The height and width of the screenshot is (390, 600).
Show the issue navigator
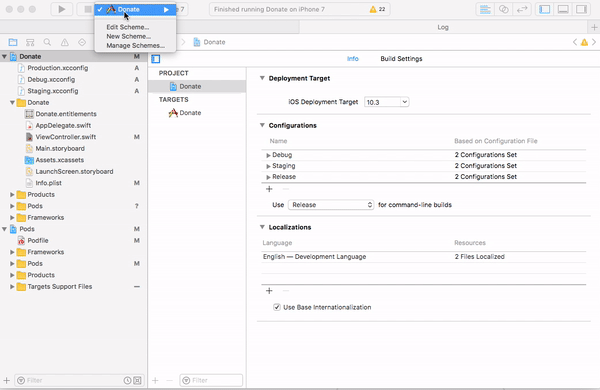[65, 42]
